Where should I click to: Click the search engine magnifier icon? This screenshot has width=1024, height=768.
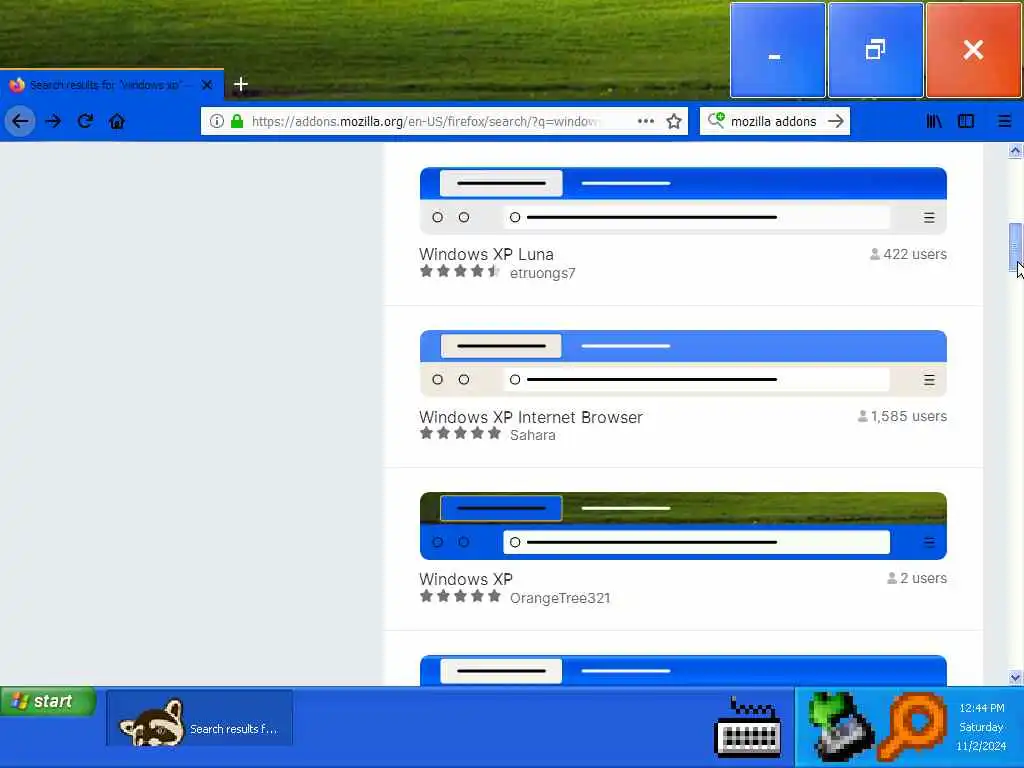click(716, 120)
